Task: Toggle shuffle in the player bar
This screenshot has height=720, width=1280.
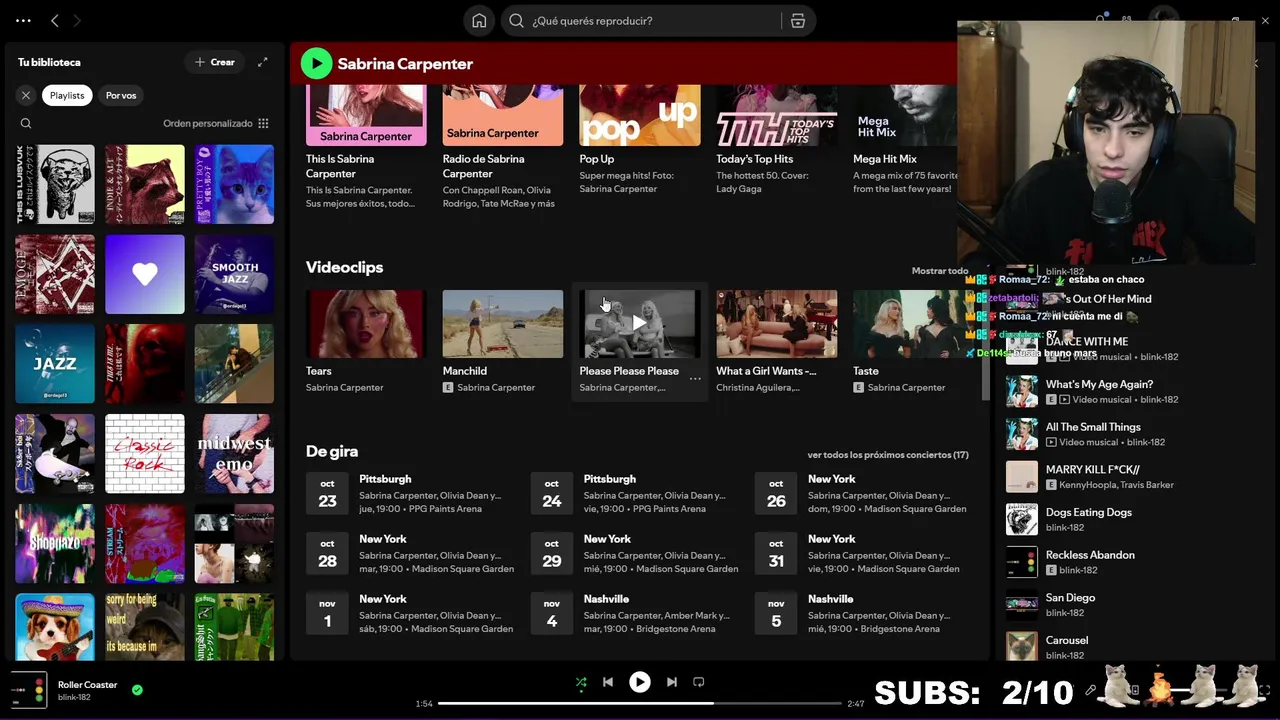Action: coord(581,682)
